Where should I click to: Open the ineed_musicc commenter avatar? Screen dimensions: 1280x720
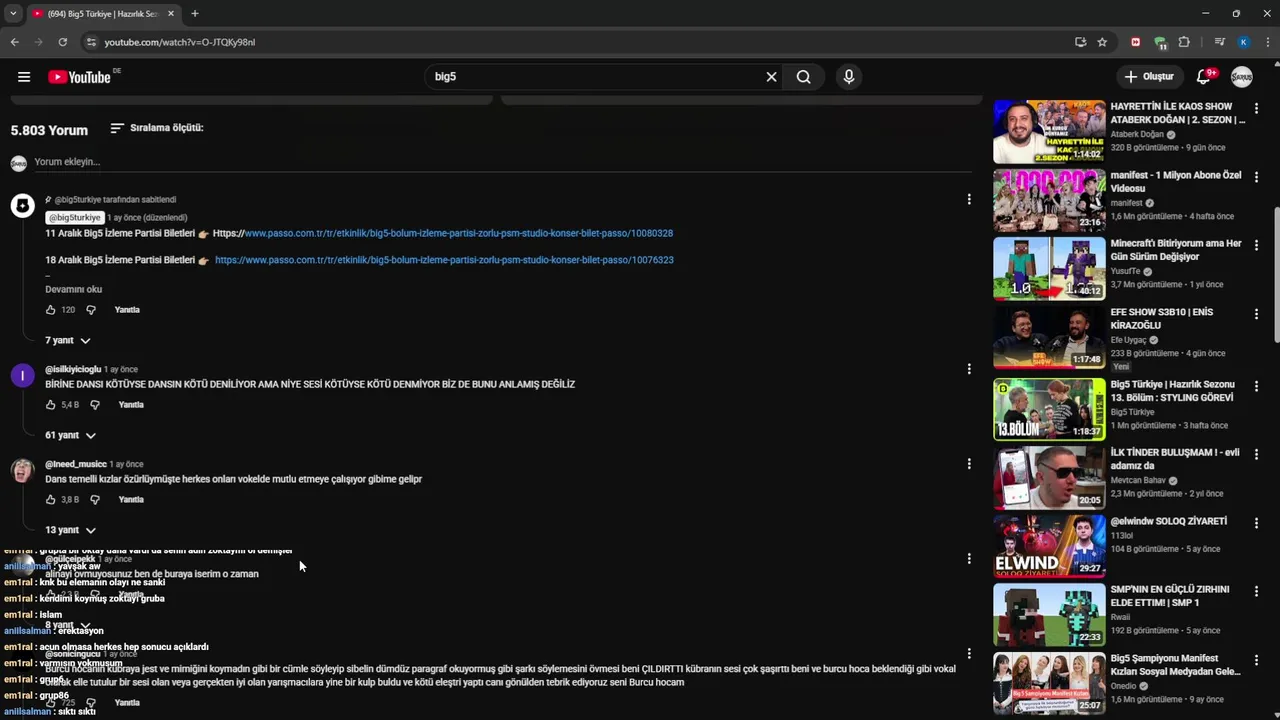coord(22,471)
